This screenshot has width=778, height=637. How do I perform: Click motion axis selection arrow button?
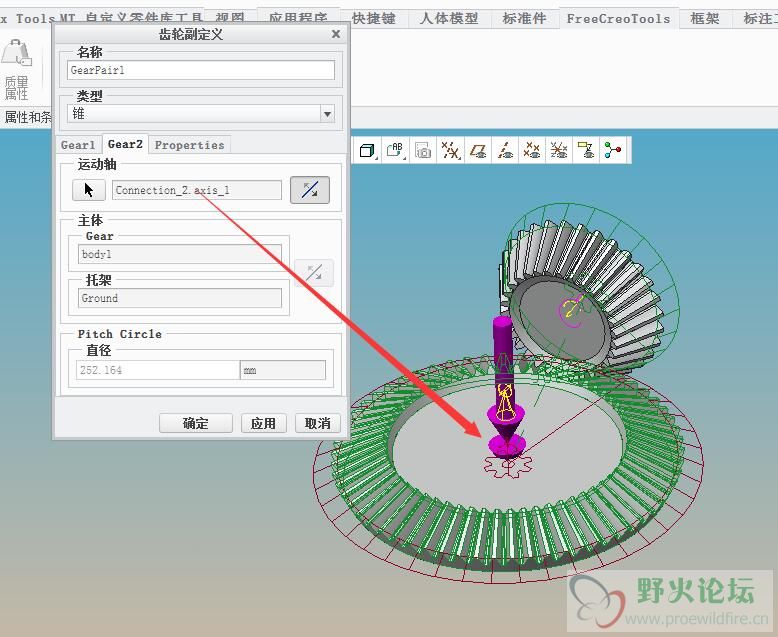click(89, 190)
